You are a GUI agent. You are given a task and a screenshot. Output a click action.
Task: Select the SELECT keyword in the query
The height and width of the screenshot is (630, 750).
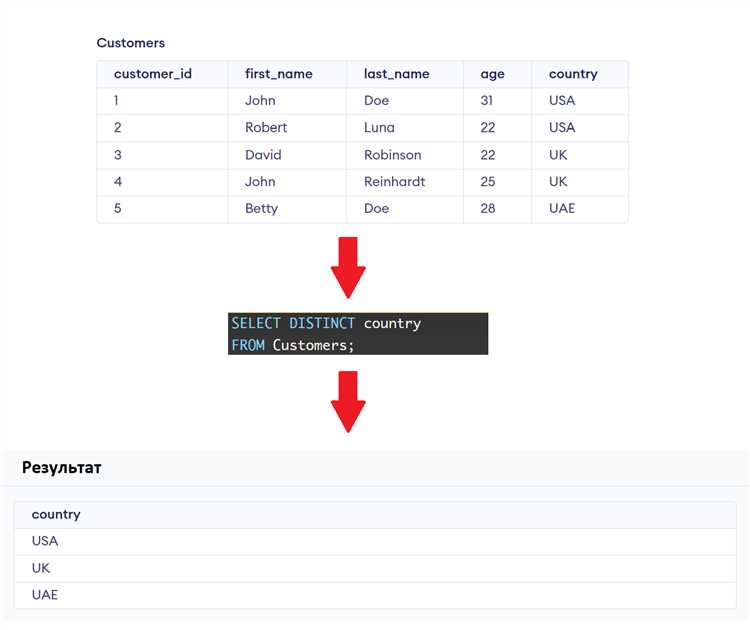[256, 324]
